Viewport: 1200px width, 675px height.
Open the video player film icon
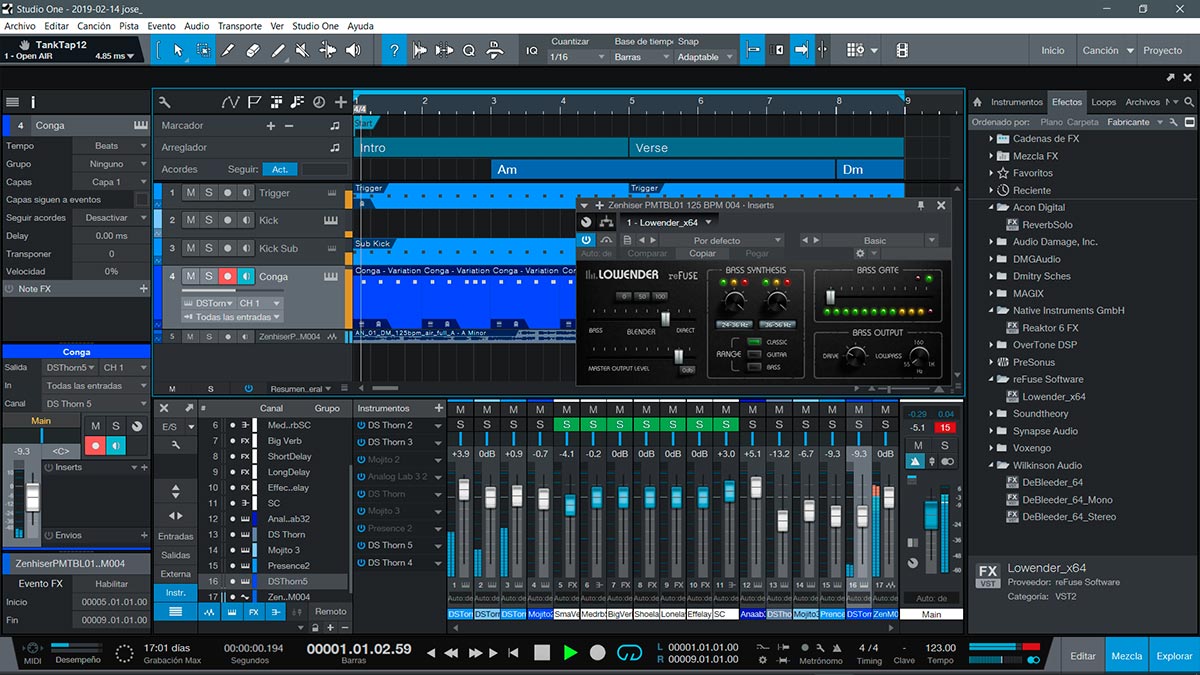coord(902,50)
